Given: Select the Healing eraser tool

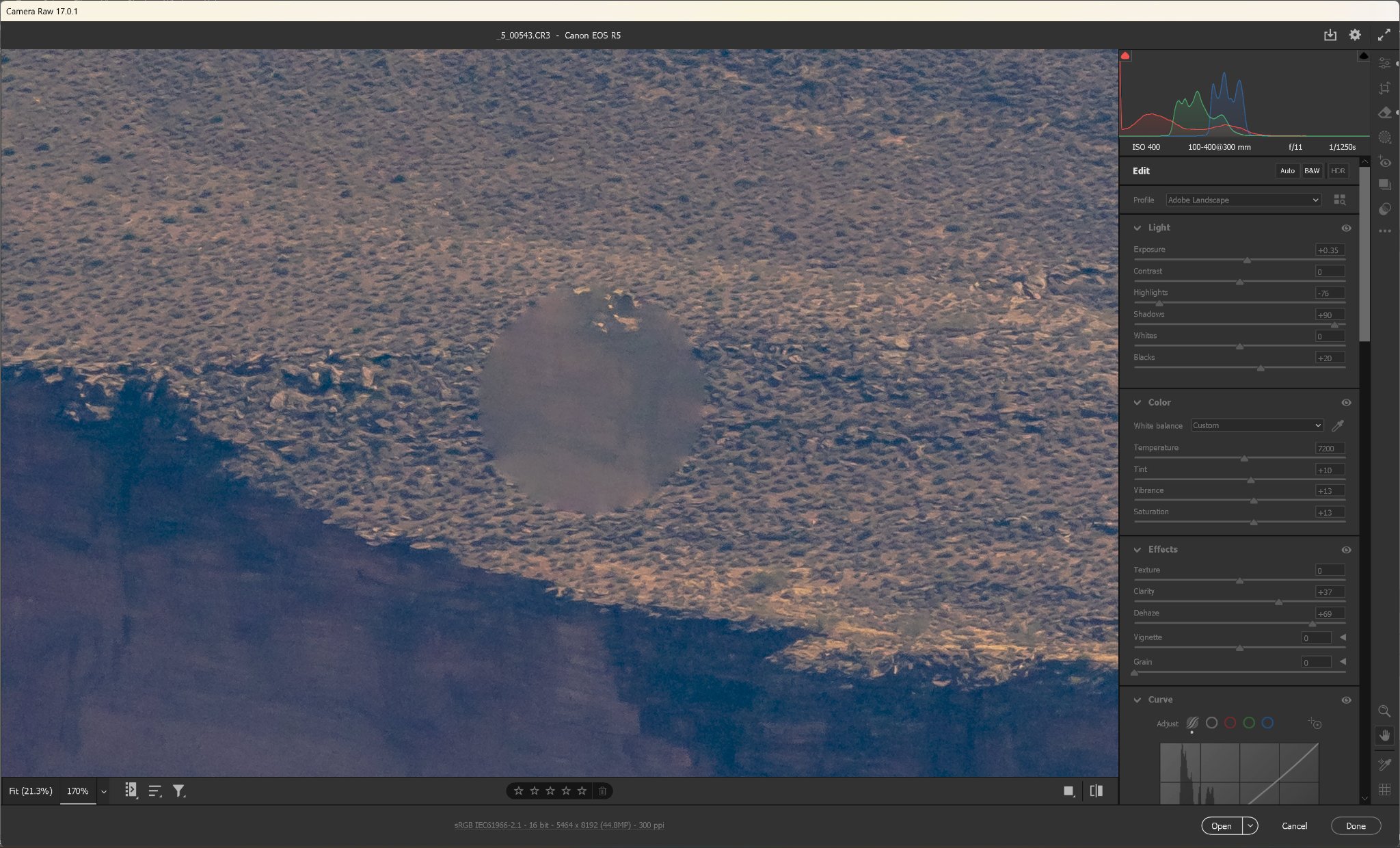Looking at the screenshot, I should click(x=1384, y=113).
